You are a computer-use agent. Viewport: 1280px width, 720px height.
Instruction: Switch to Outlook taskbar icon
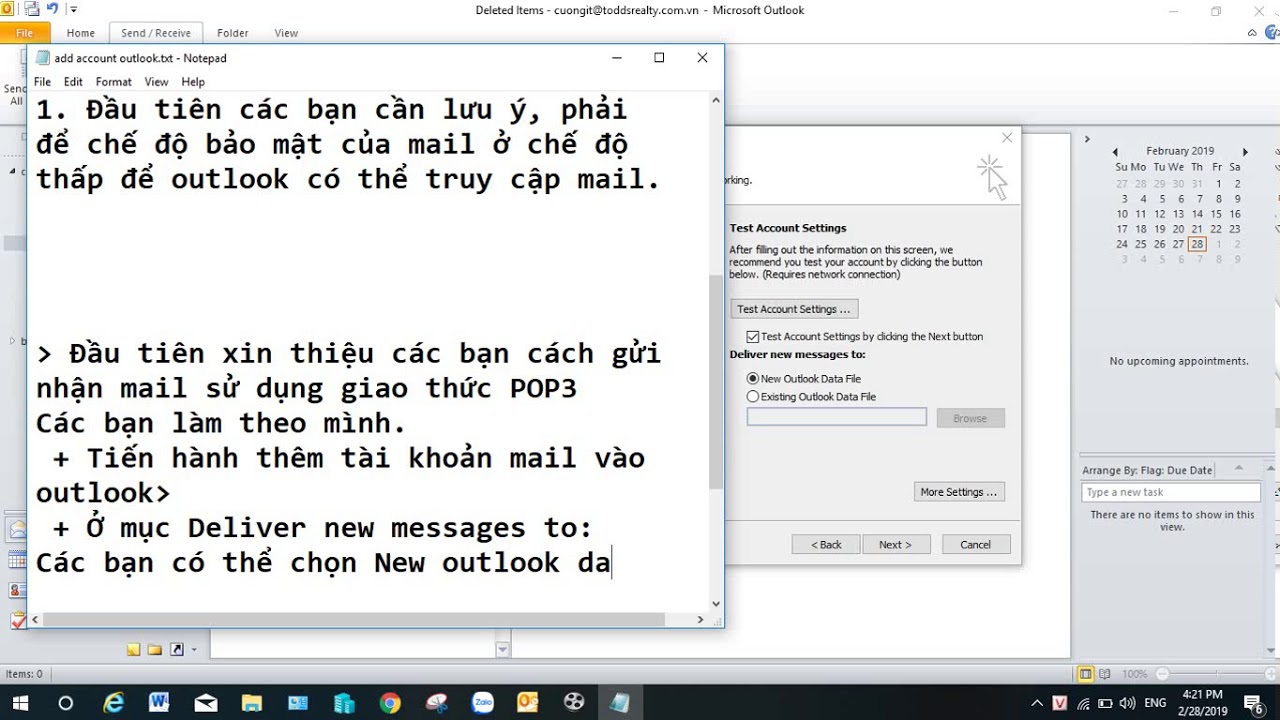click(x=527, y=702)
